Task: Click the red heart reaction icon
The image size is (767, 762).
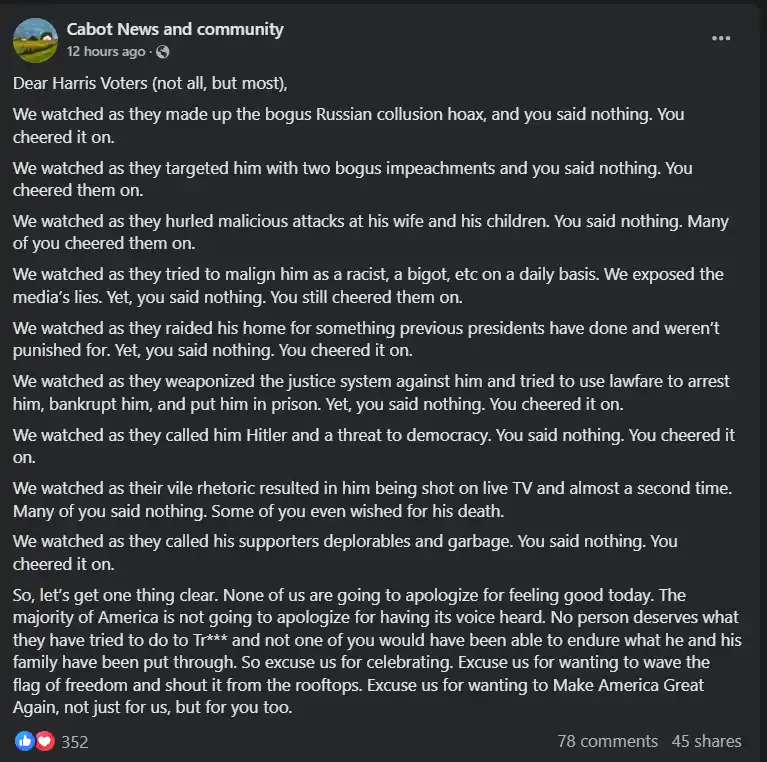Action: [x=45, y=741]
